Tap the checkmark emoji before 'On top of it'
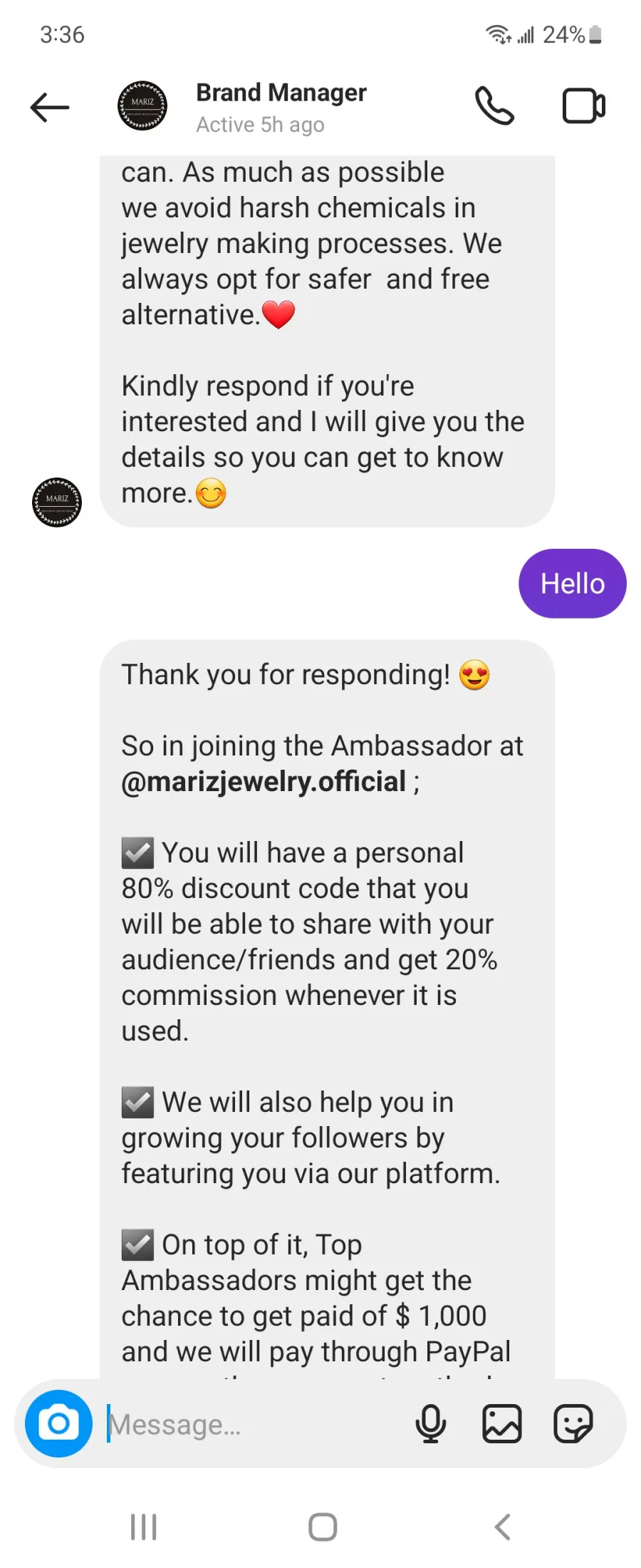 click(137, 1245)
